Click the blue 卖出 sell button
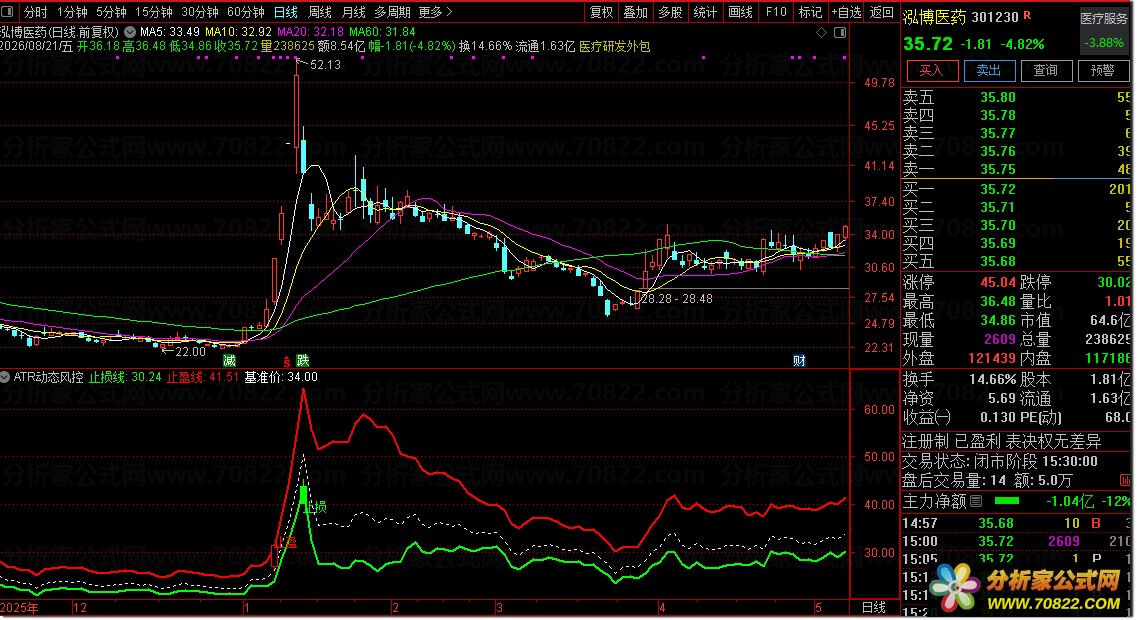Viewport: 1137px width, 620px height. (989, 70)
